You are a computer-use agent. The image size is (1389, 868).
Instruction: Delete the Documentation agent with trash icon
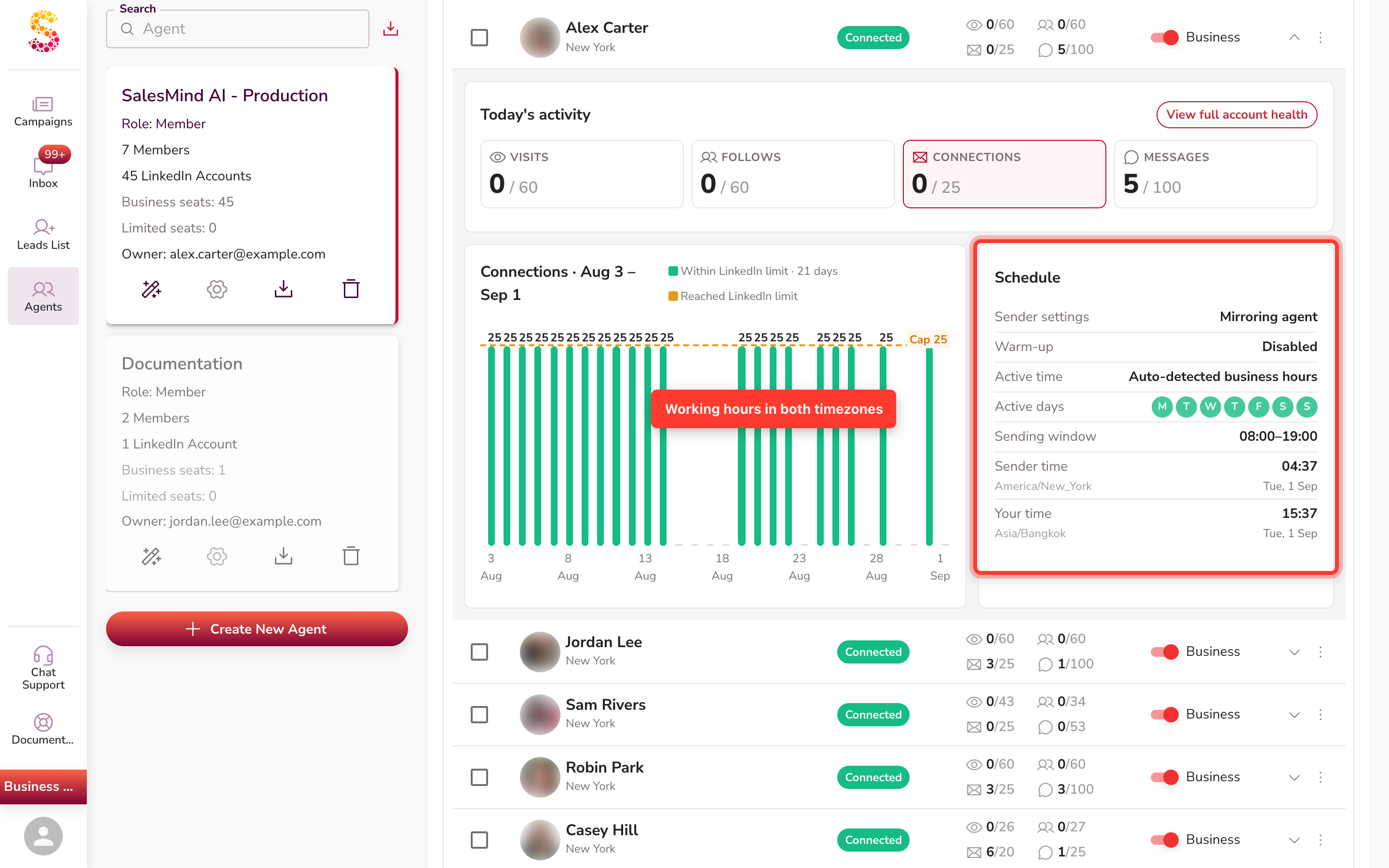351,556
